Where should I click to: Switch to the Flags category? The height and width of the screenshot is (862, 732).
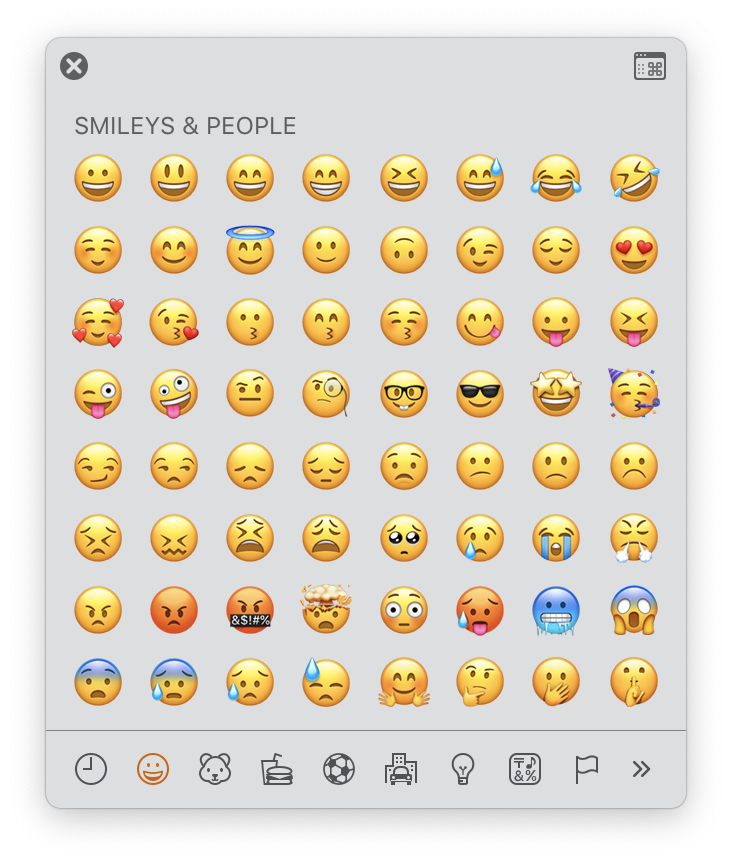pyautogui.click(x=586, y=769)
